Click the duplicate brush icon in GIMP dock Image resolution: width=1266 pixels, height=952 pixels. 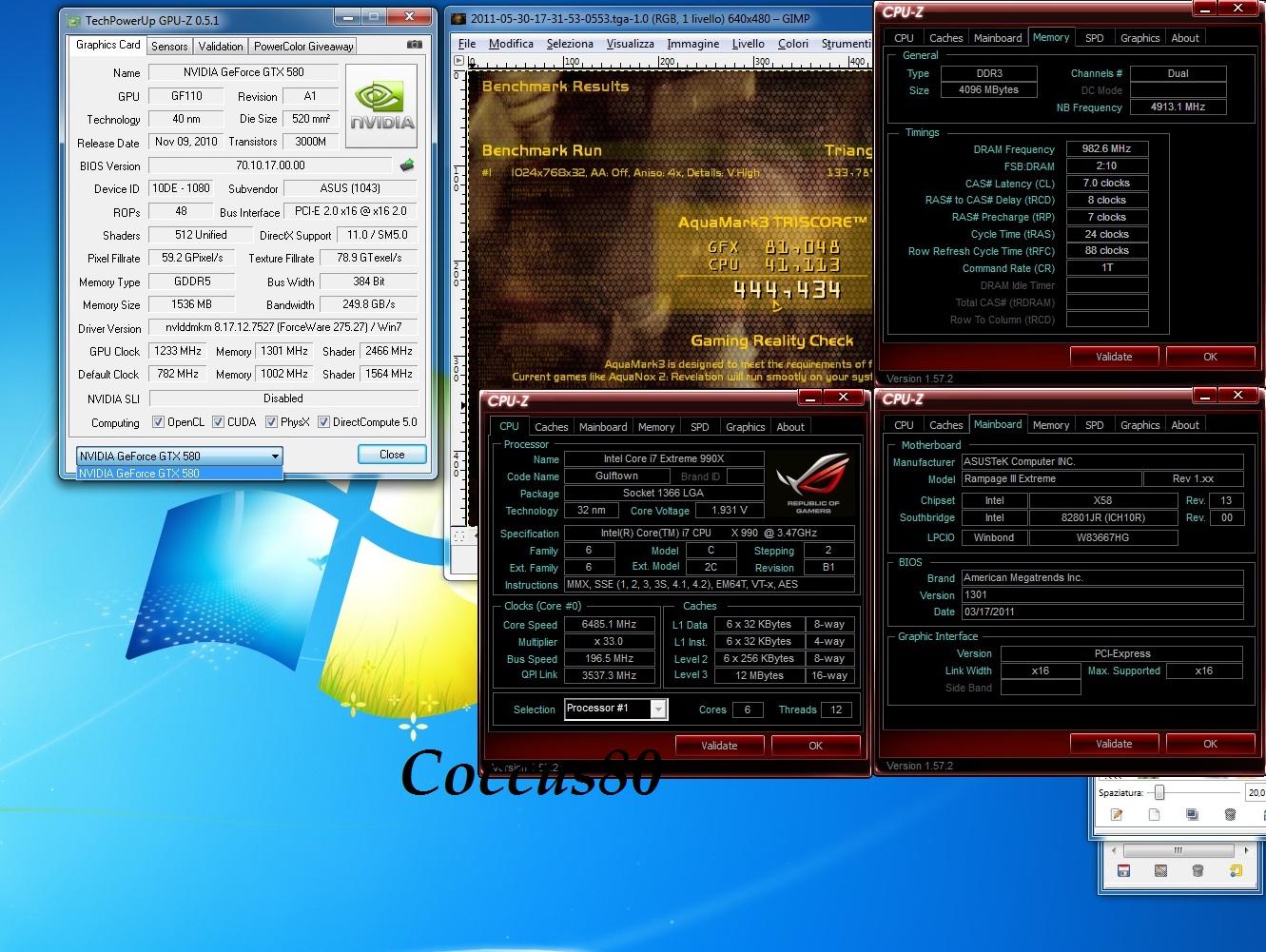(1192, 814)
